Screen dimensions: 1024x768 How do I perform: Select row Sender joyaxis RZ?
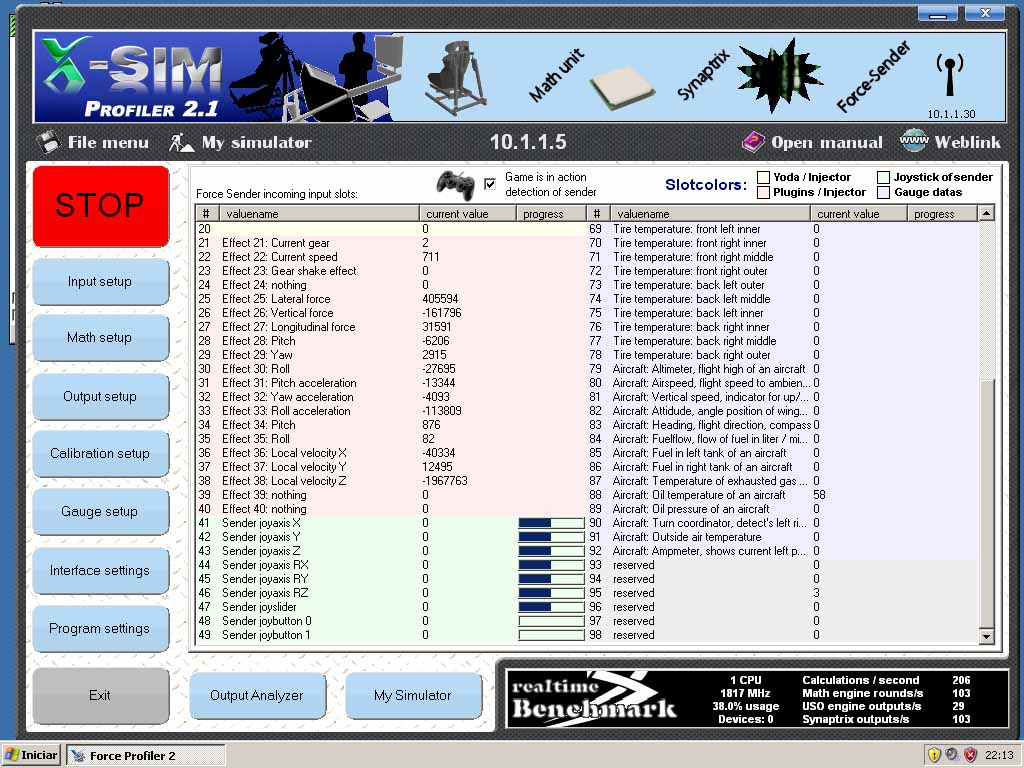(x=391, y=593)
